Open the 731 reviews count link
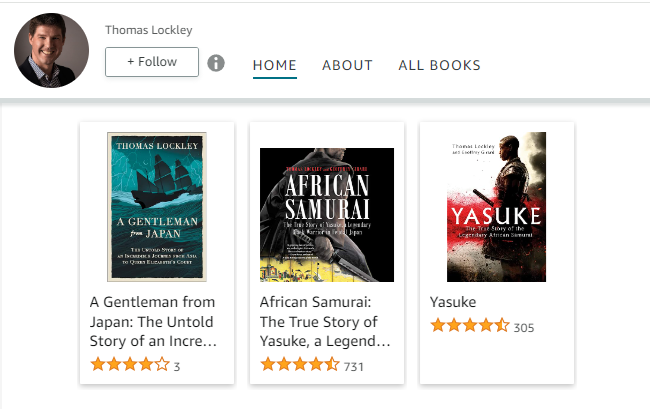The height and width of the screenshot is (409, 650). coord(353,367)
